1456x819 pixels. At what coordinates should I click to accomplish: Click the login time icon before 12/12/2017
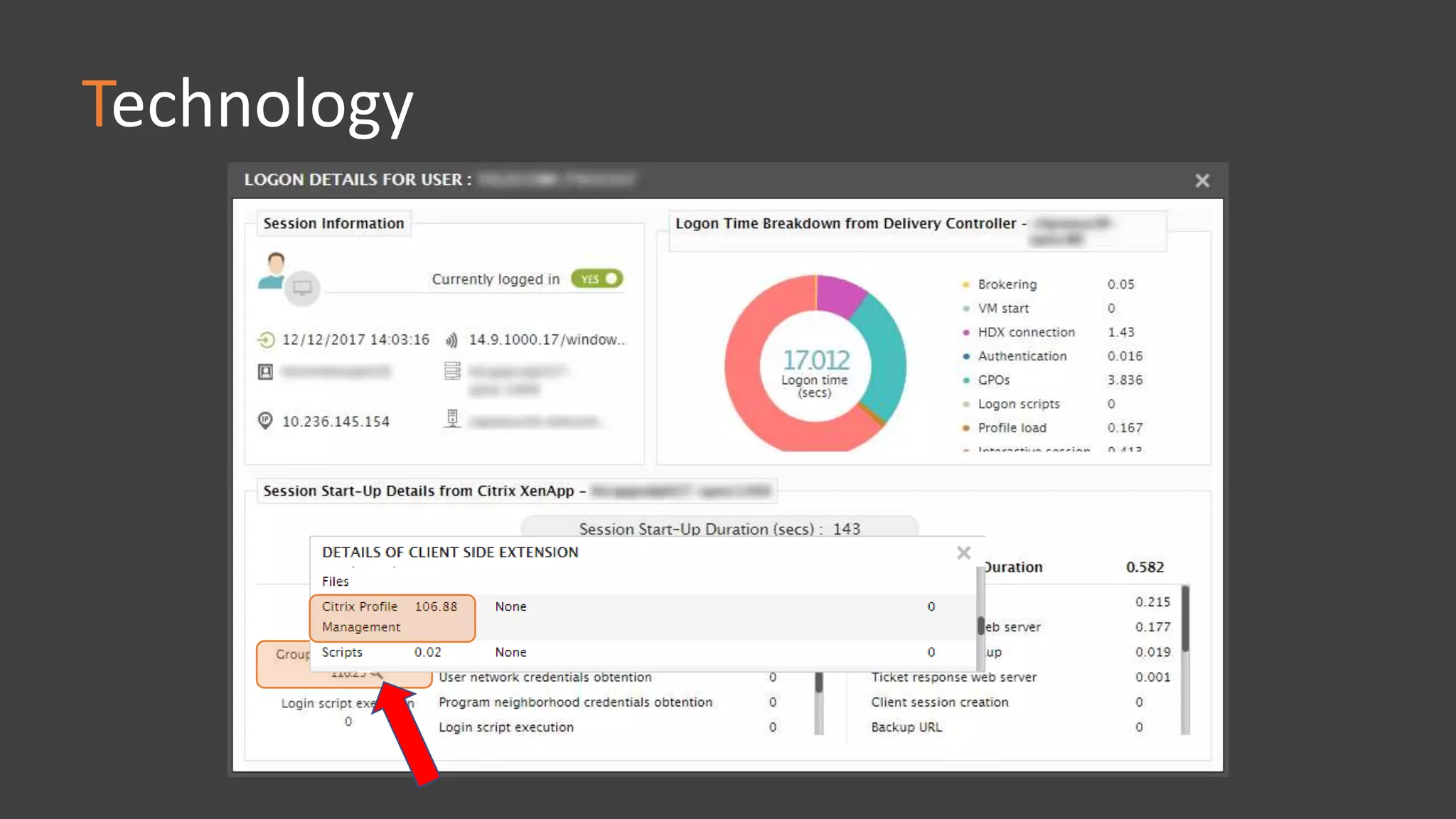(266, 340)
